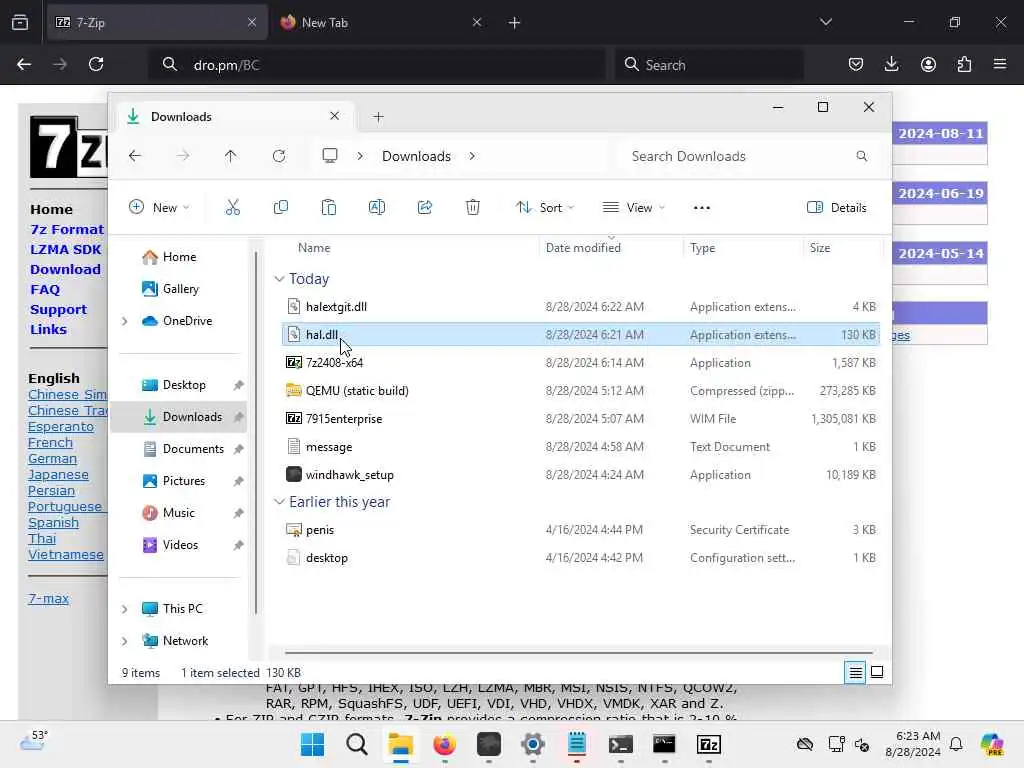
Task: Open the New item dropdown
Action: [159, 208]
